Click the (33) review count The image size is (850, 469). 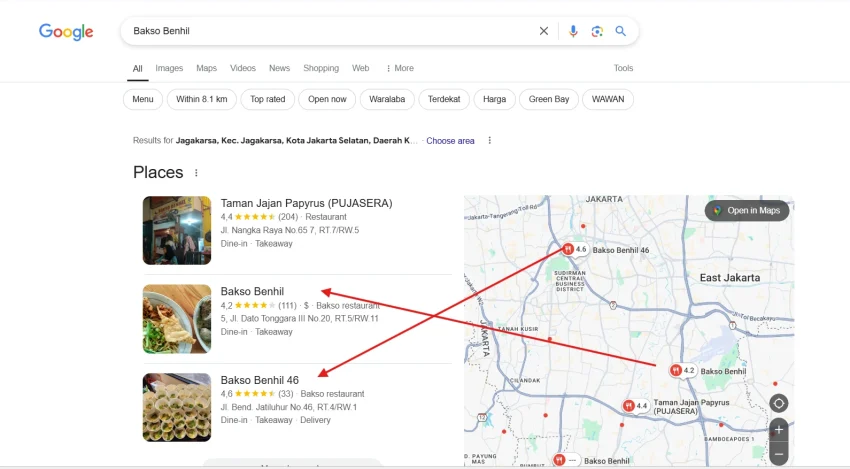[x=286, y=394]
